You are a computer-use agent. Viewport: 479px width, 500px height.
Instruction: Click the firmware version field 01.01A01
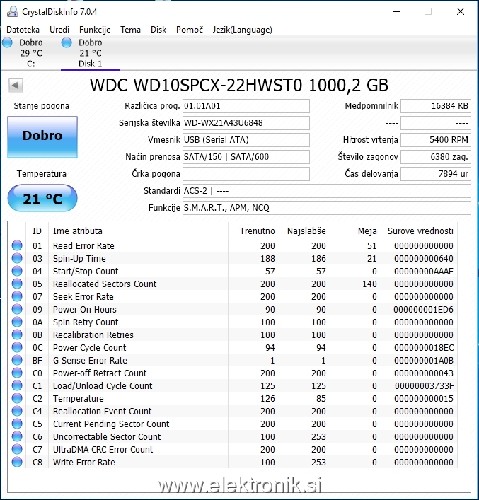pos(246,106)
